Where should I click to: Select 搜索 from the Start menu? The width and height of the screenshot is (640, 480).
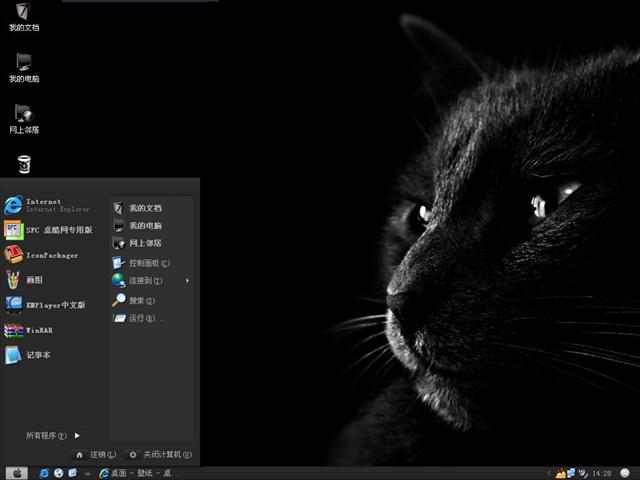click(140, 300)
